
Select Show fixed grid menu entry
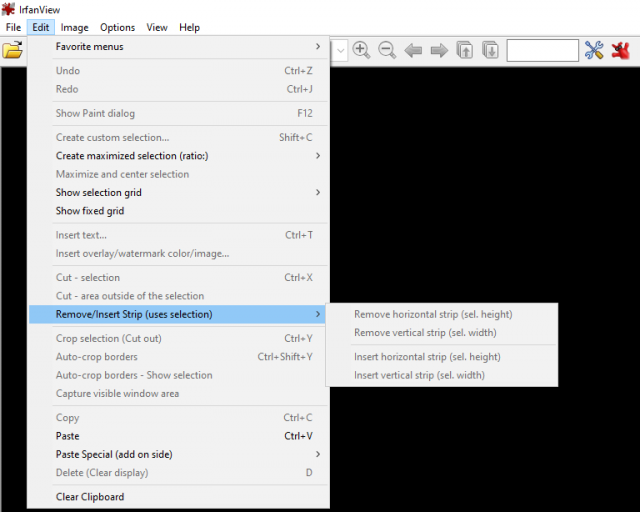point(179,211)
